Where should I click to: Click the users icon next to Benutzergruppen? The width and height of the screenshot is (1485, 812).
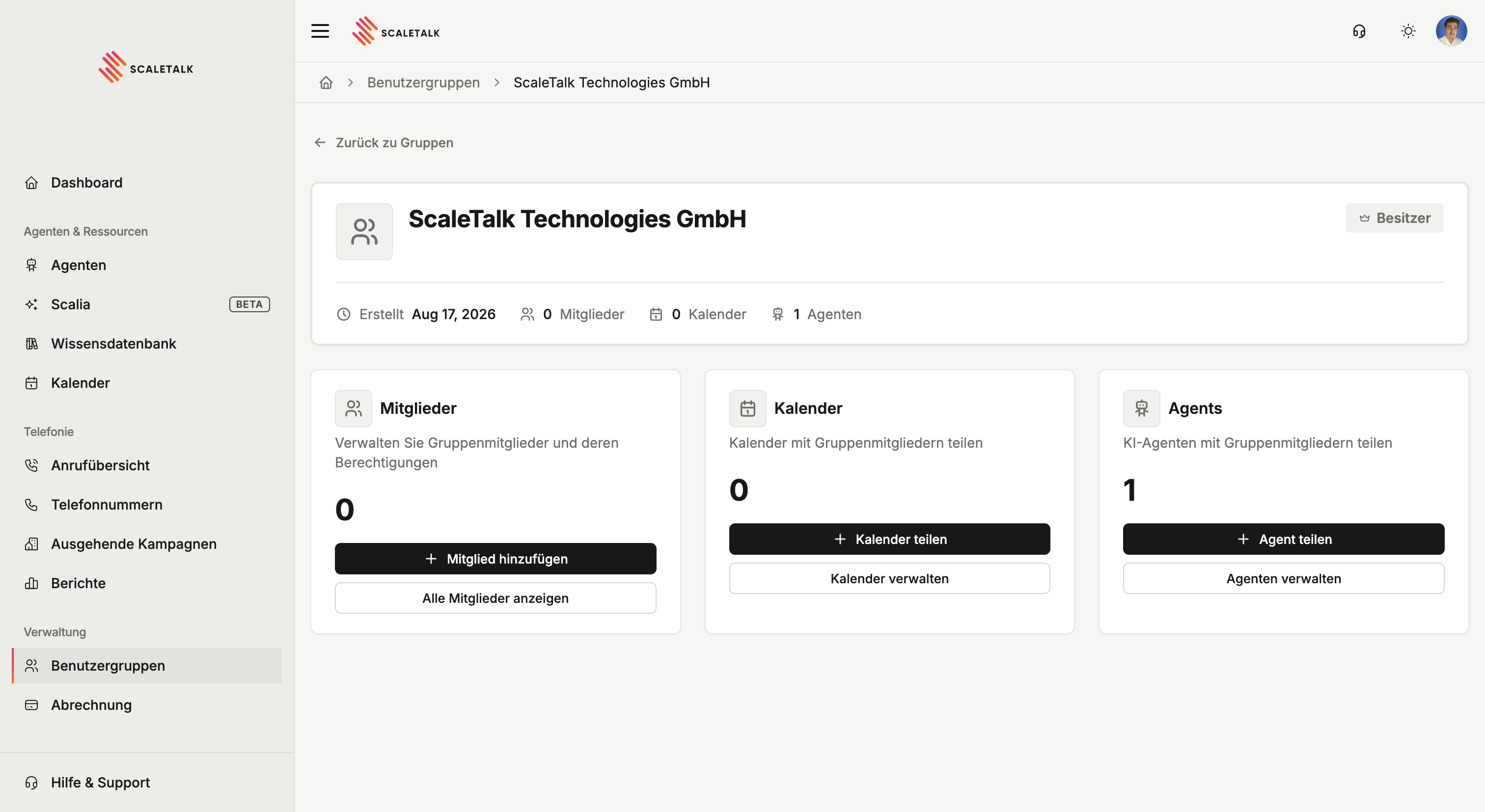pyautogui.click(x=32, y=666)
